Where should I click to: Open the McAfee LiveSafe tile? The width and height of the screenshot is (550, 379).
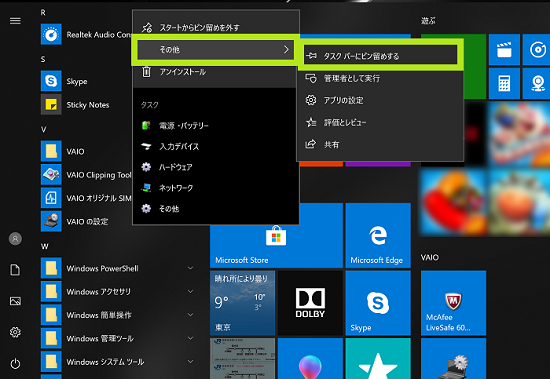click(x=453, y=303)
